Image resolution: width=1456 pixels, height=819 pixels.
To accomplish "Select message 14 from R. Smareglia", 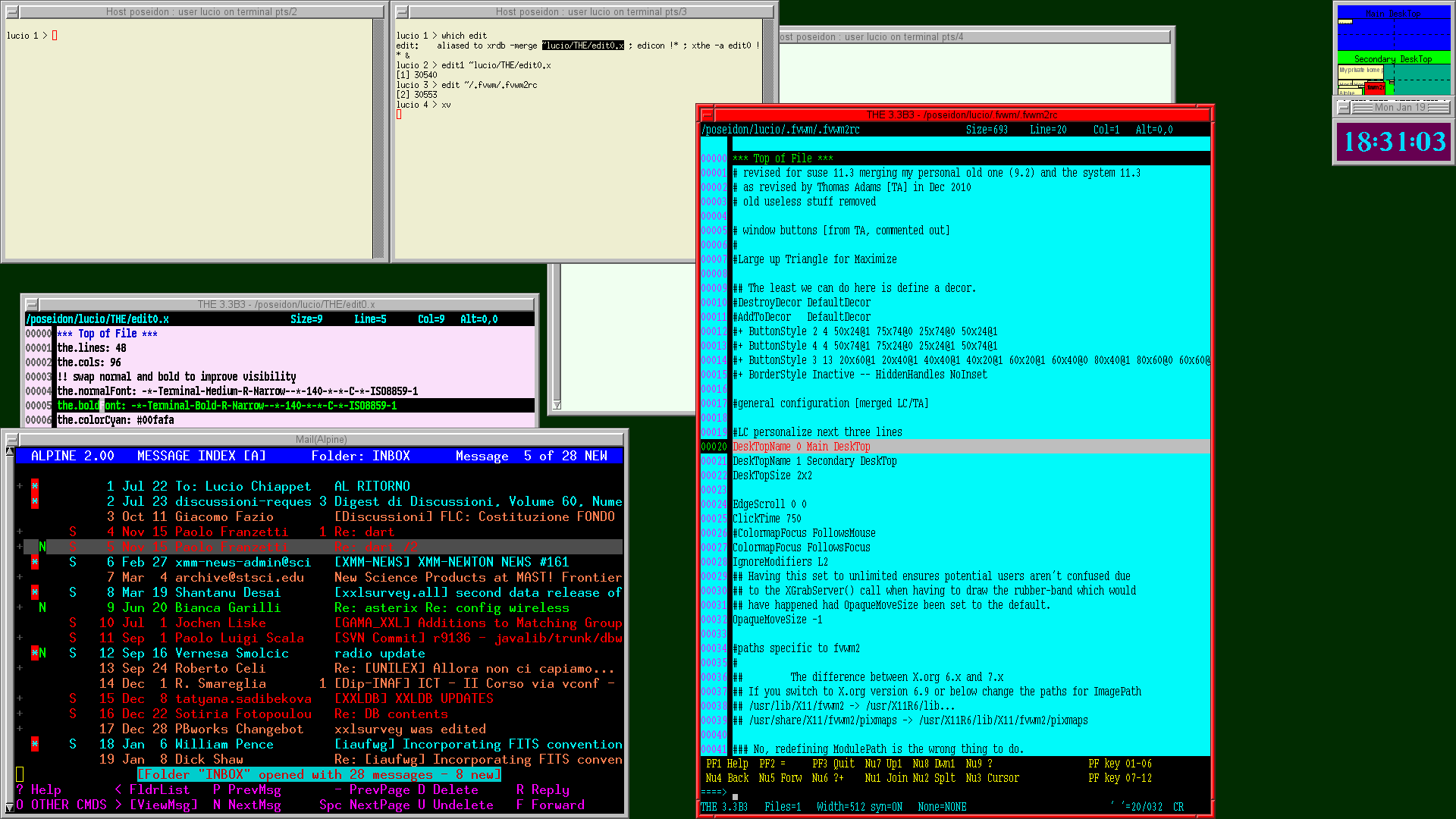I will tap(319, 684).
